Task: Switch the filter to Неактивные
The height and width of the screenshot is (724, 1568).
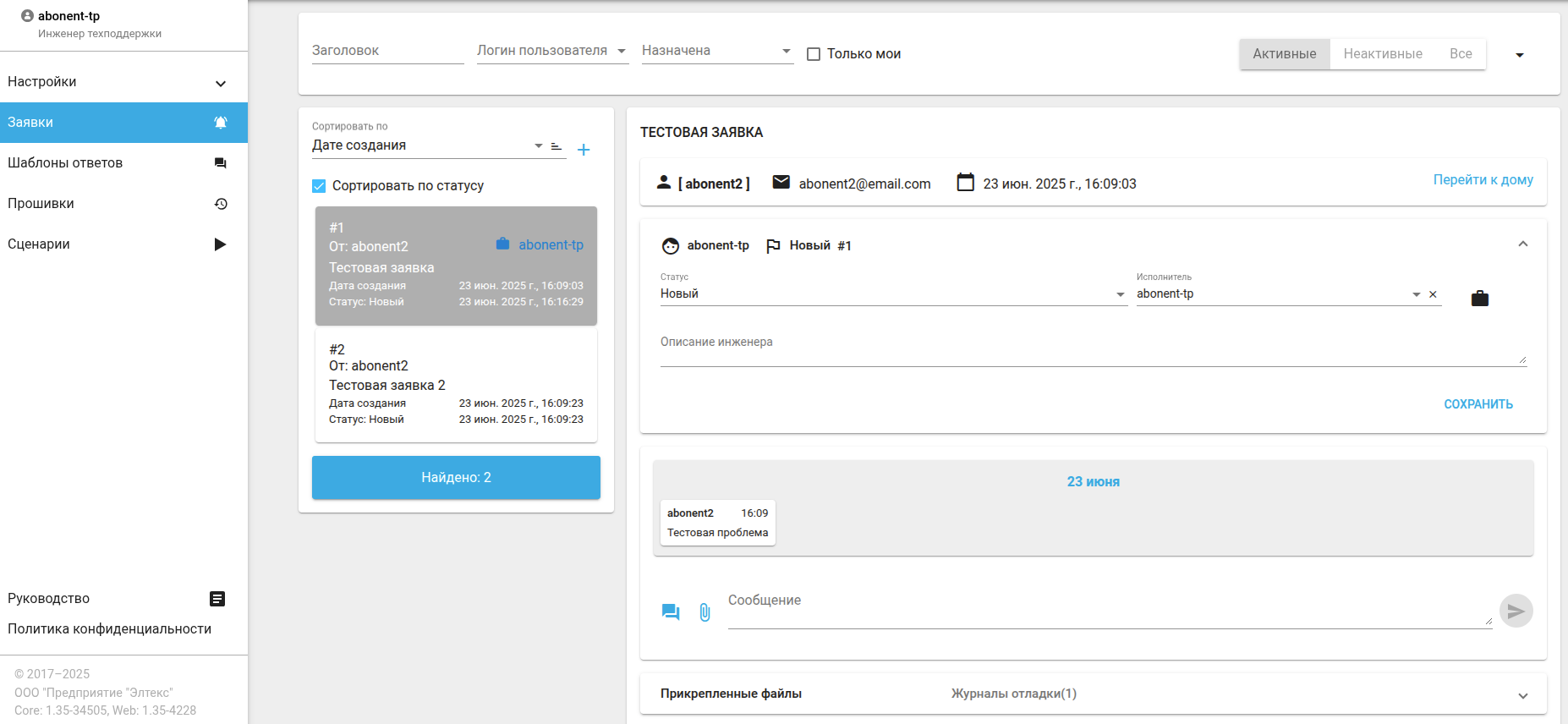Action: tap(1382, 54)
